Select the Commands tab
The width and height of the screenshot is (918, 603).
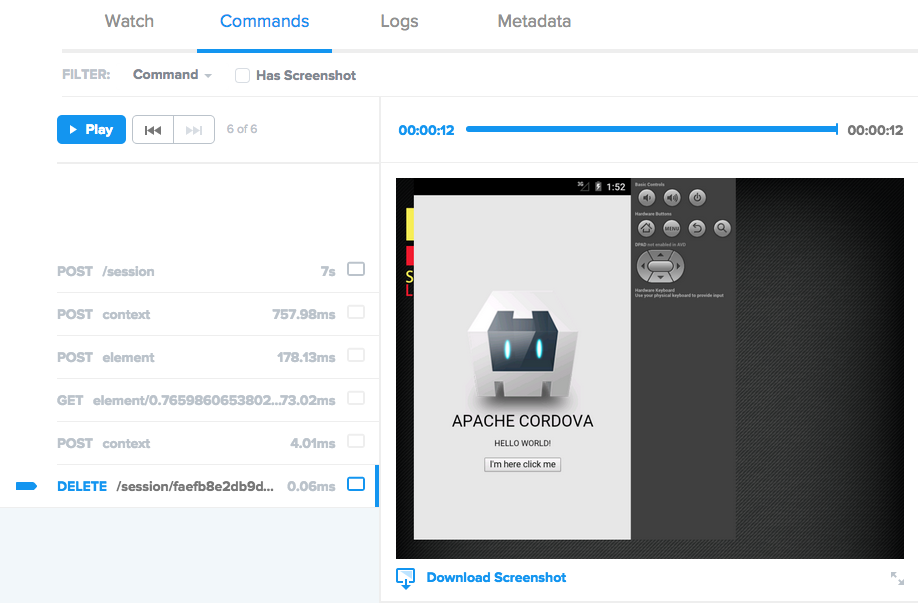point(264,21)
